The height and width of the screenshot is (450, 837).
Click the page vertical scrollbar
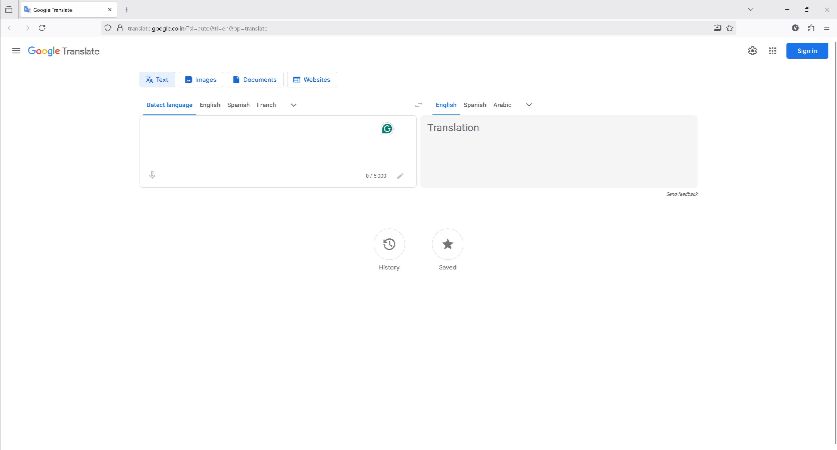[834, 242]
